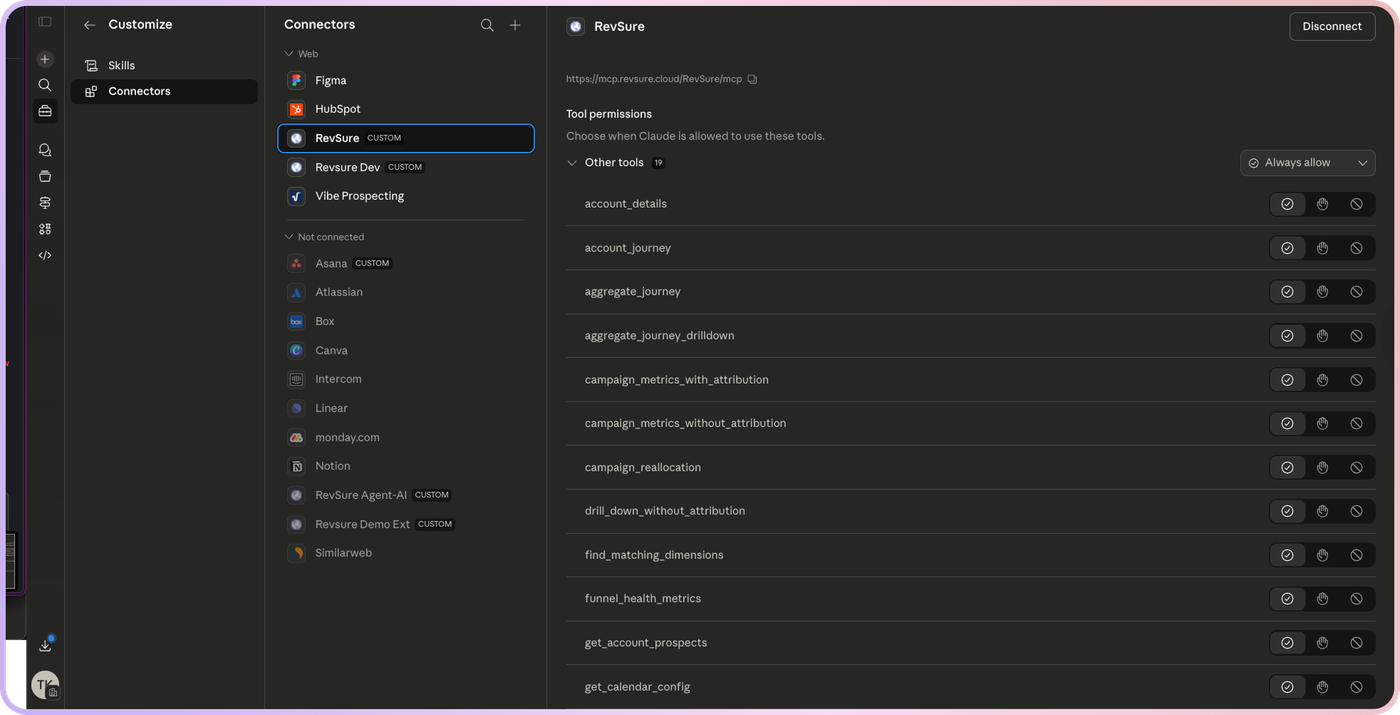
Task: Search connectors using magnifier icon
Action: (x=487, y=25)
